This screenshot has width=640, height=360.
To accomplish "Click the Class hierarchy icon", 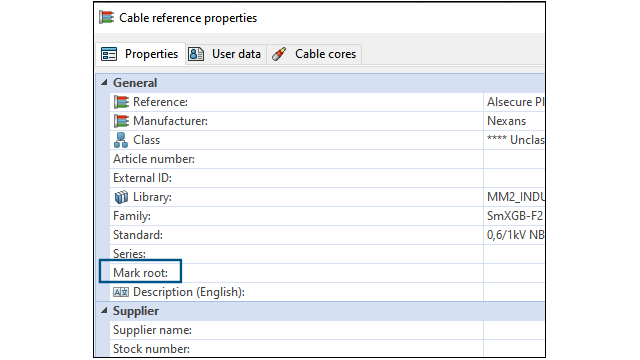I will [x=121, y=140].
